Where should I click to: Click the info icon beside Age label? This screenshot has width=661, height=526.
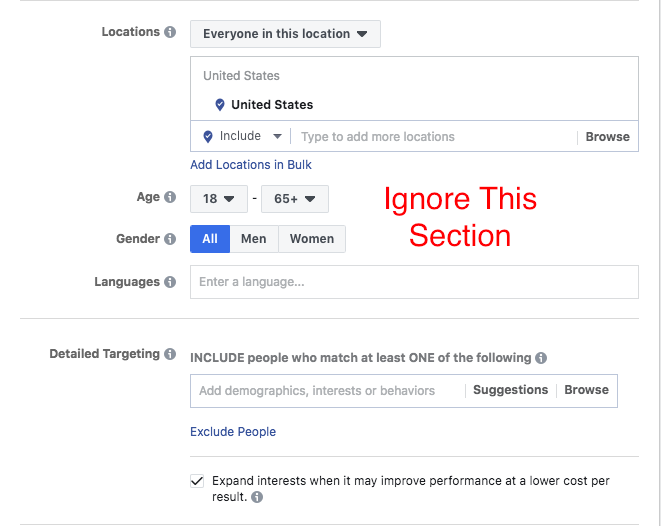[170, 197]
